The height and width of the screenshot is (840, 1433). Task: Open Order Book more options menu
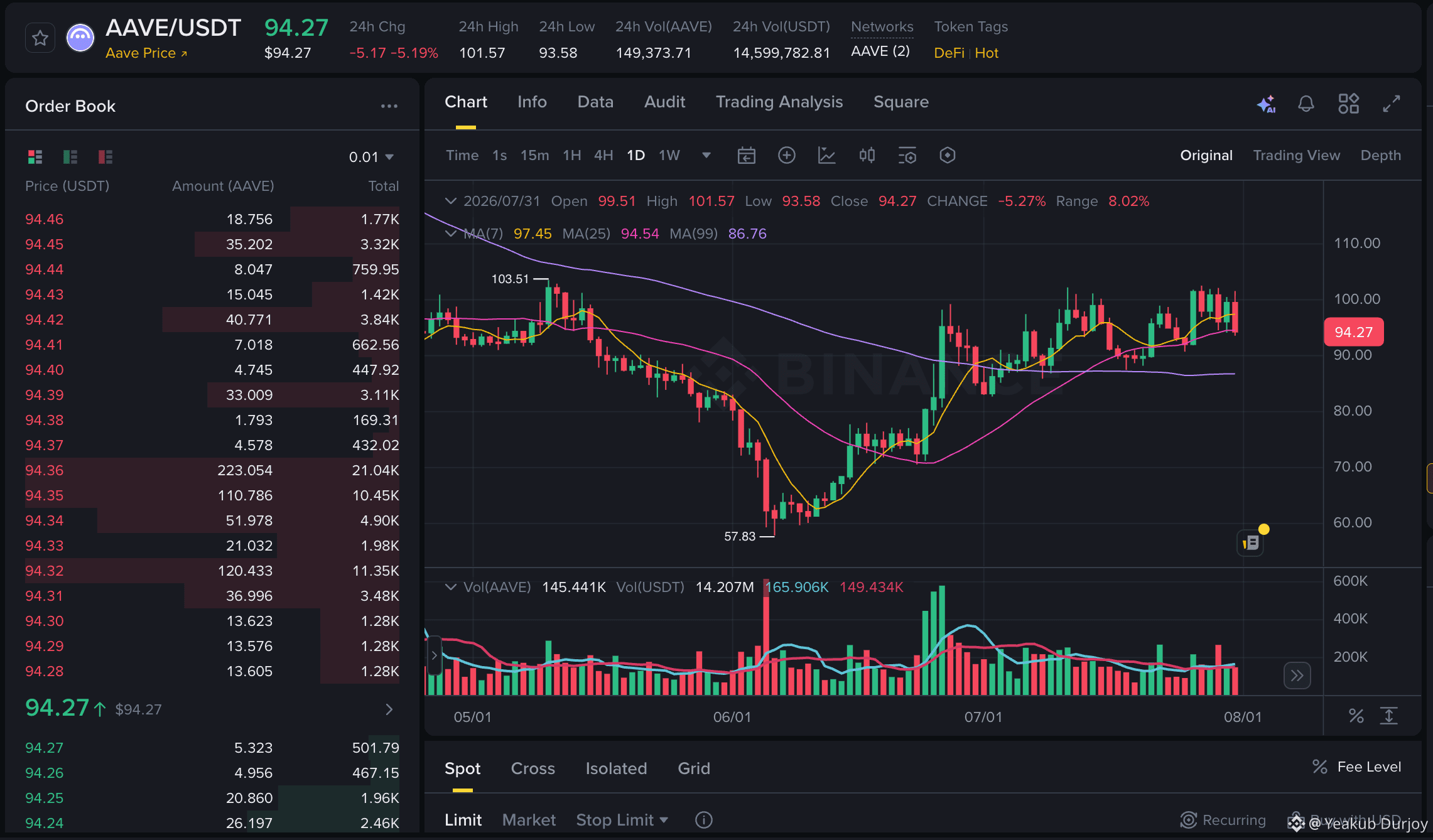(389, 106)
